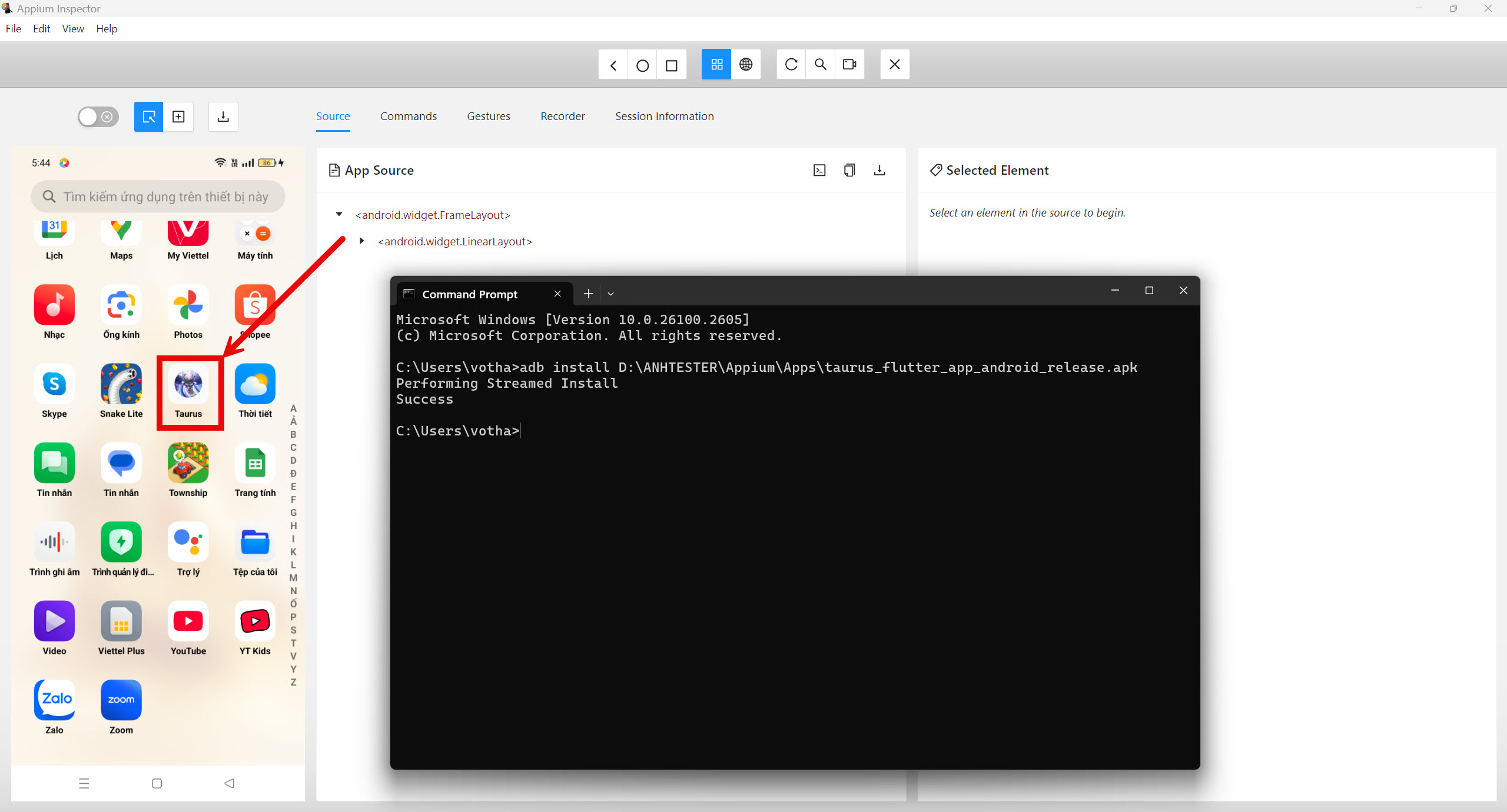Jump to letter T in alphabet index

tap(293, 643)
